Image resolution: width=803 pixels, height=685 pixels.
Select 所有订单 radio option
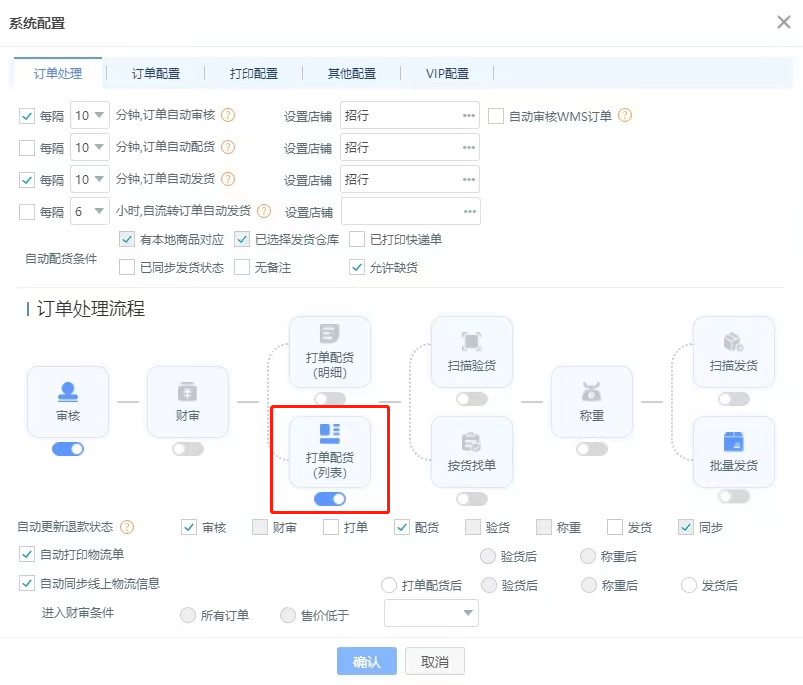click(188, 615)
